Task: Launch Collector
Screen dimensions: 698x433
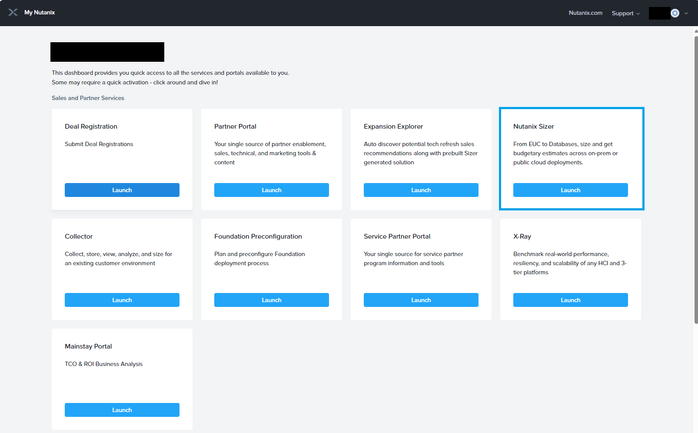Action: click(122, 300)
